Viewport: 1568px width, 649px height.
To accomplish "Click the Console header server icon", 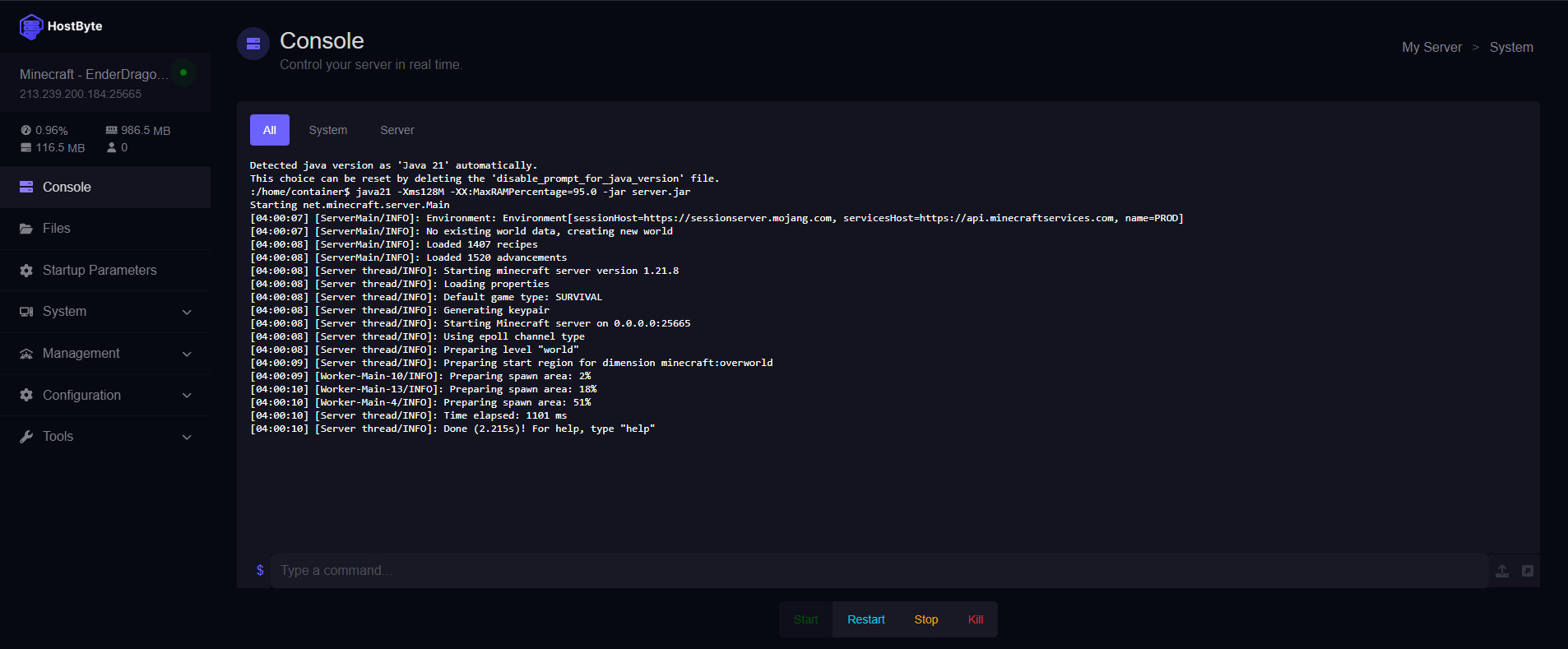I will tap(253, 44).
